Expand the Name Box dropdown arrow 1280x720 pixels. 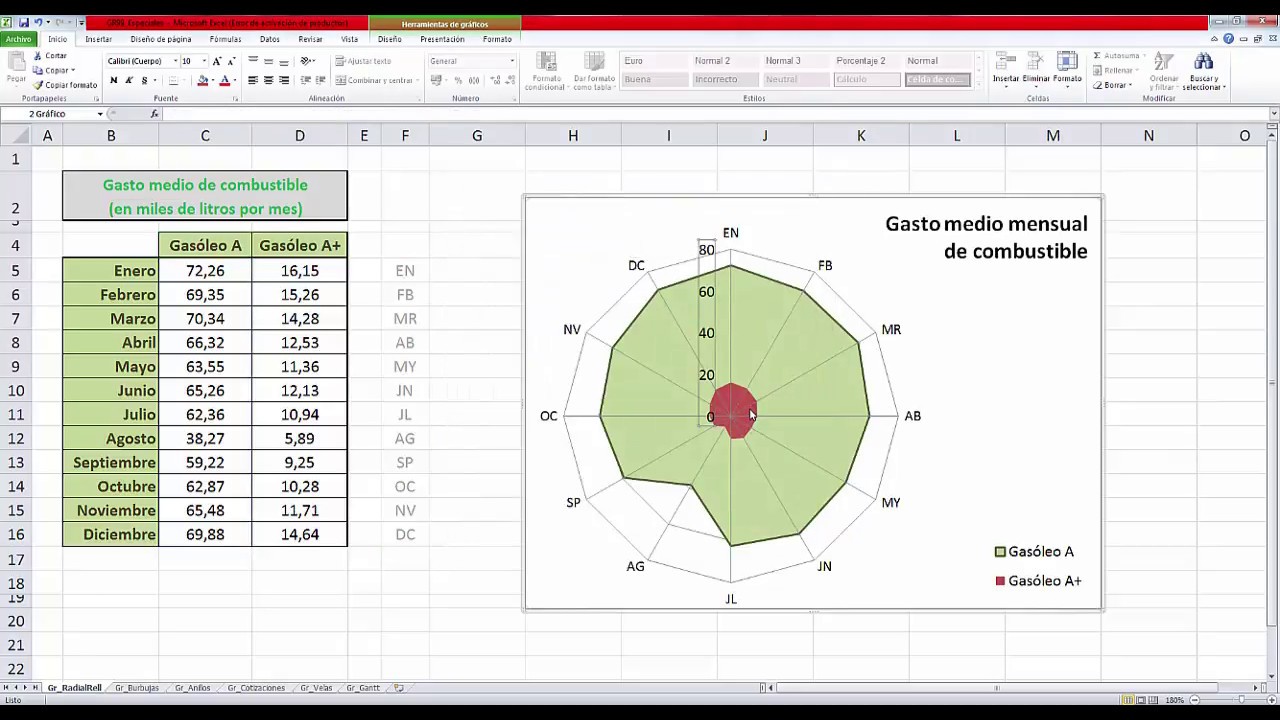[x=99, y=114]
